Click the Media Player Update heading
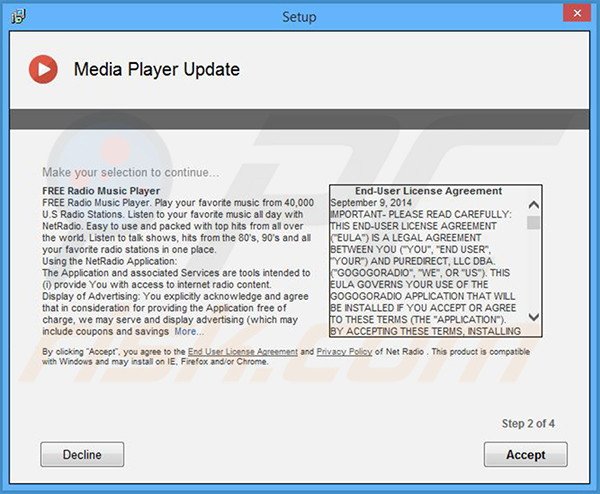Viewport: 600px width, 494px height. 157,69
